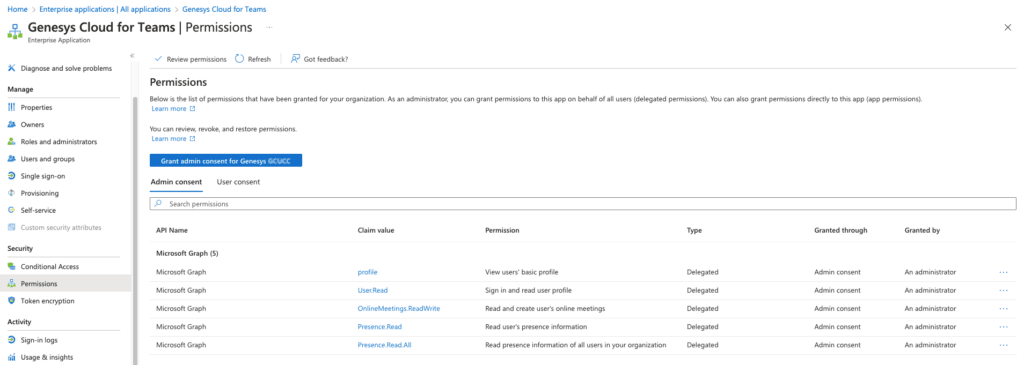The height and width of the screenshot is (365, 1024).
Task: Click the Users and groups icon
Action: (11, 159)
